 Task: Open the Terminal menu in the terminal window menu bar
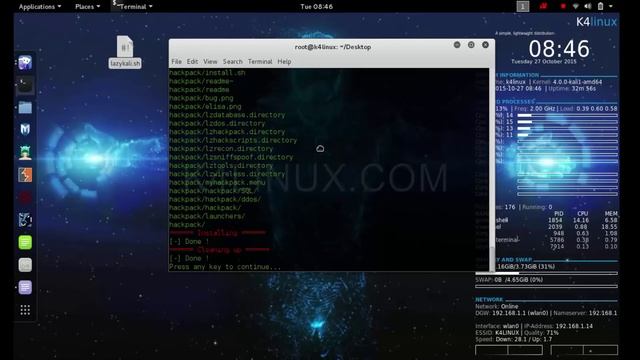point(260,62)
